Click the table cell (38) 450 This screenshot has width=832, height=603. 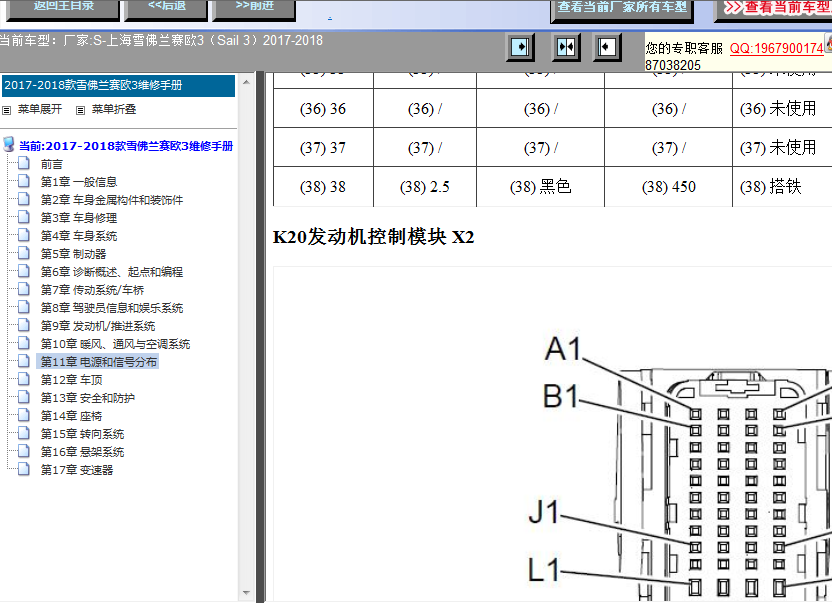[669, 186]
